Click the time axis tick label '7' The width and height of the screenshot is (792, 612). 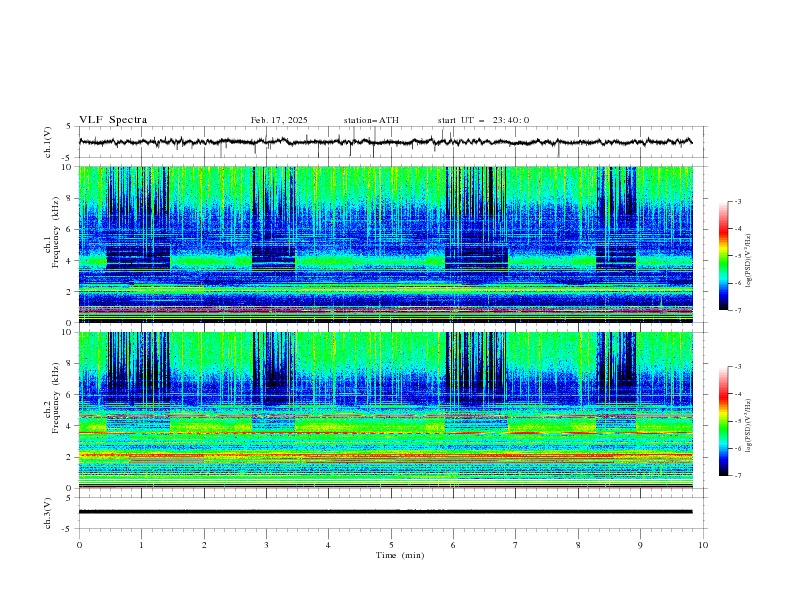tap(516, 545)
